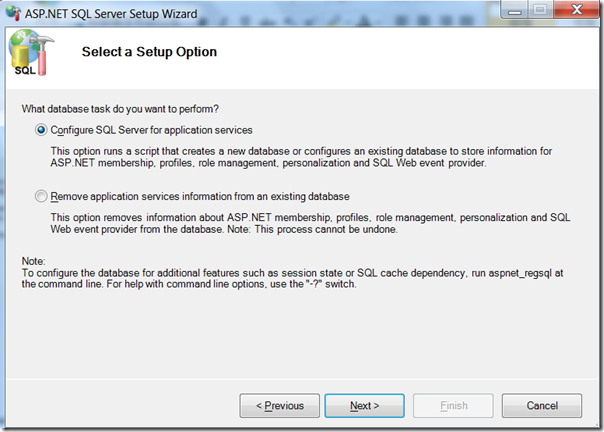This screenshot has height=432, width=604.
Task: Click the description under the Remove option
Action: [300, 223]
